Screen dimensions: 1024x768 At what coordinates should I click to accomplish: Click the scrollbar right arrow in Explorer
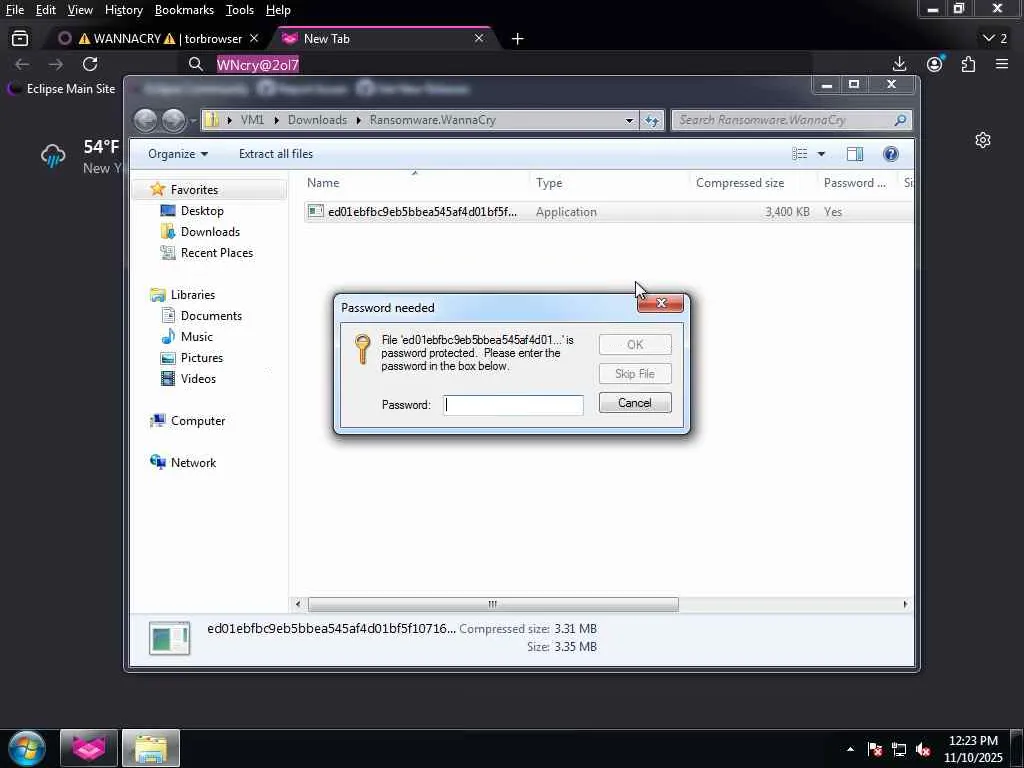click(905, 604)
